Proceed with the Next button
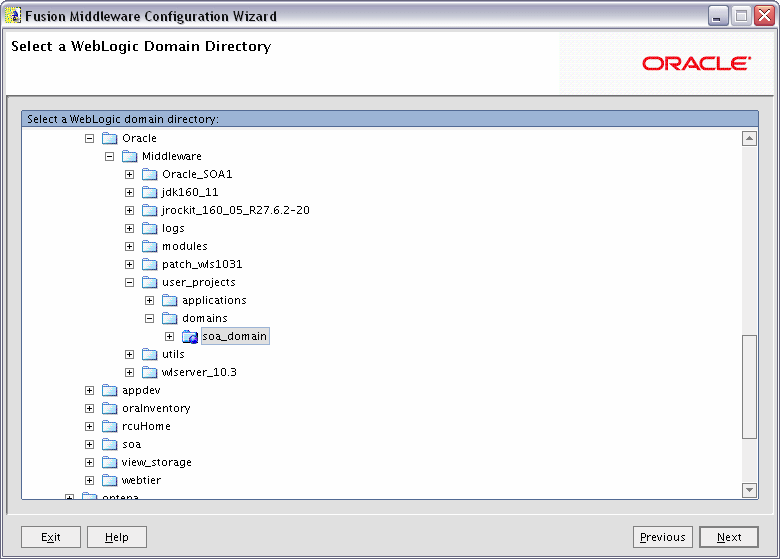The image size is (780, 559). 729,537
